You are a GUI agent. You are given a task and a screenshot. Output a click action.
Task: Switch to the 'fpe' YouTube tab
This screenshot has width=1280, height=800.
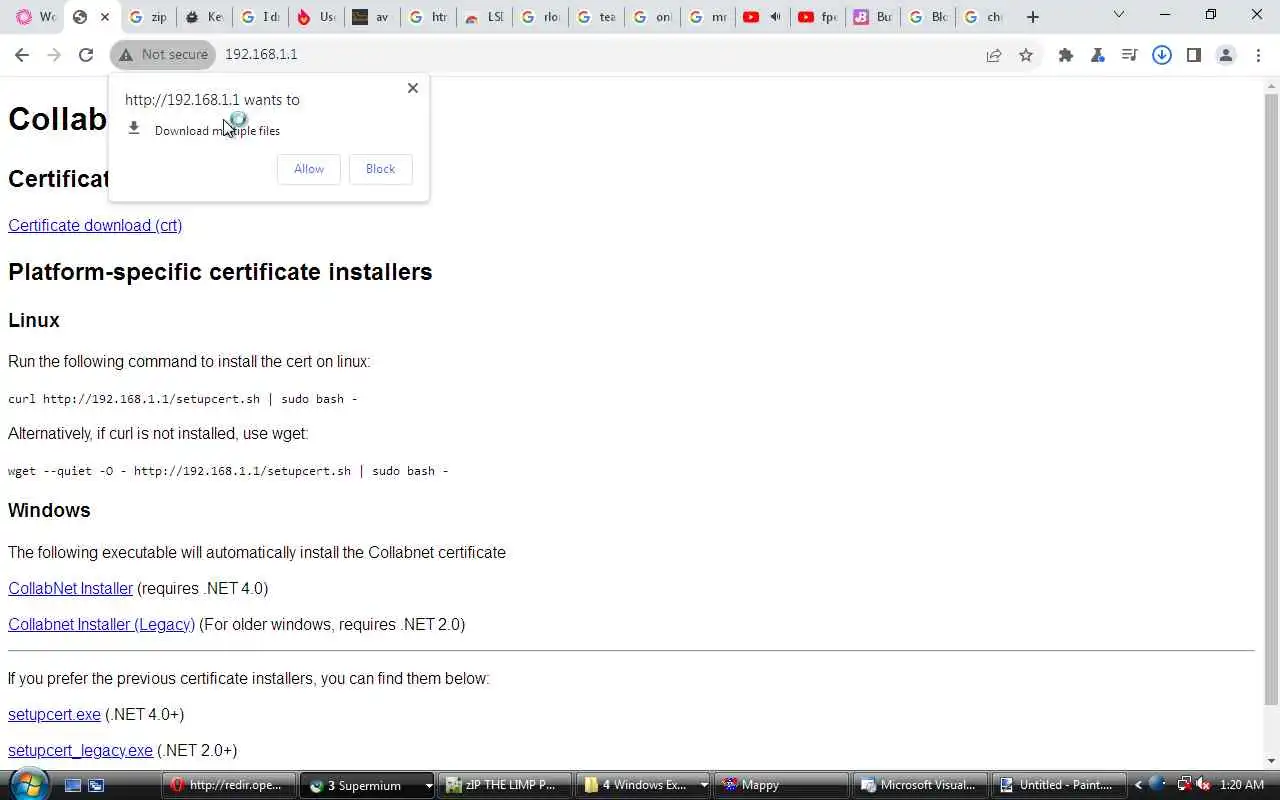(x=817, y=17)
